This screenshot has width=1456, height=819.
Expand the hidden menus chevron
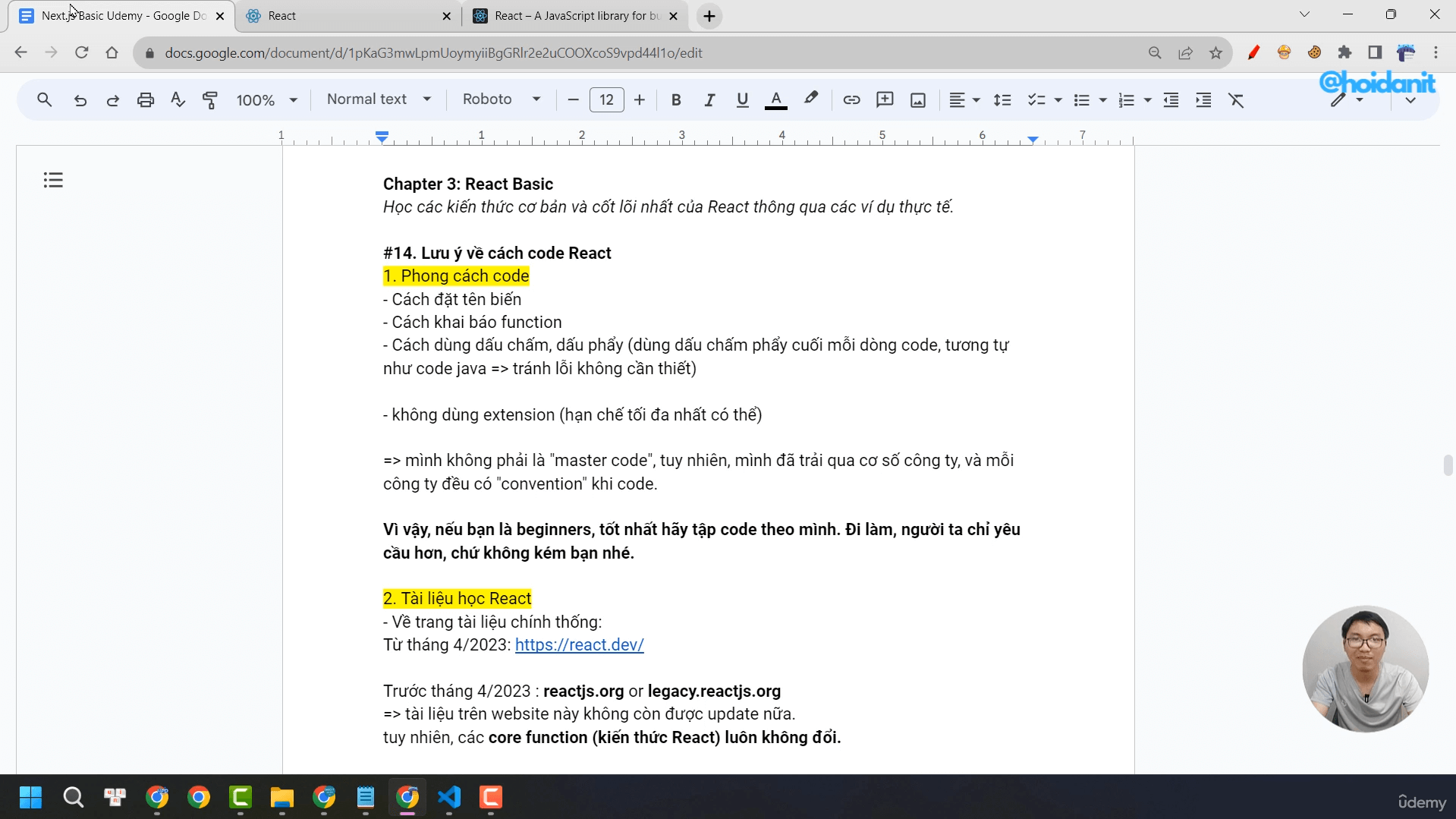pos(1410,100)
